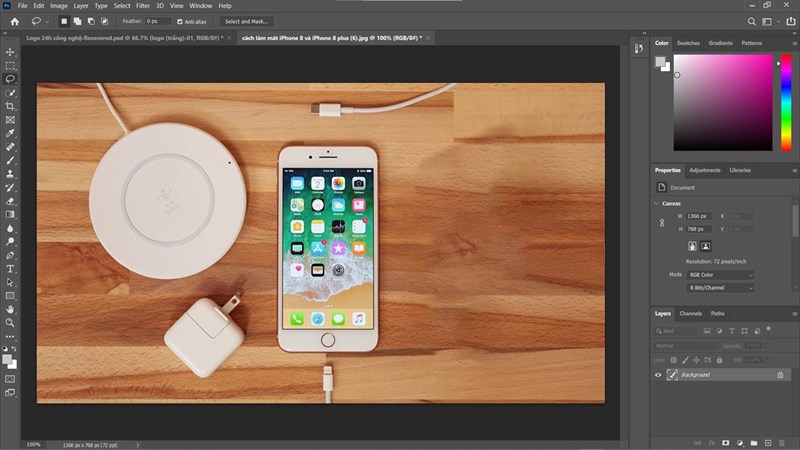
Task: Select the Zoom tool
Action: (10, 322)
